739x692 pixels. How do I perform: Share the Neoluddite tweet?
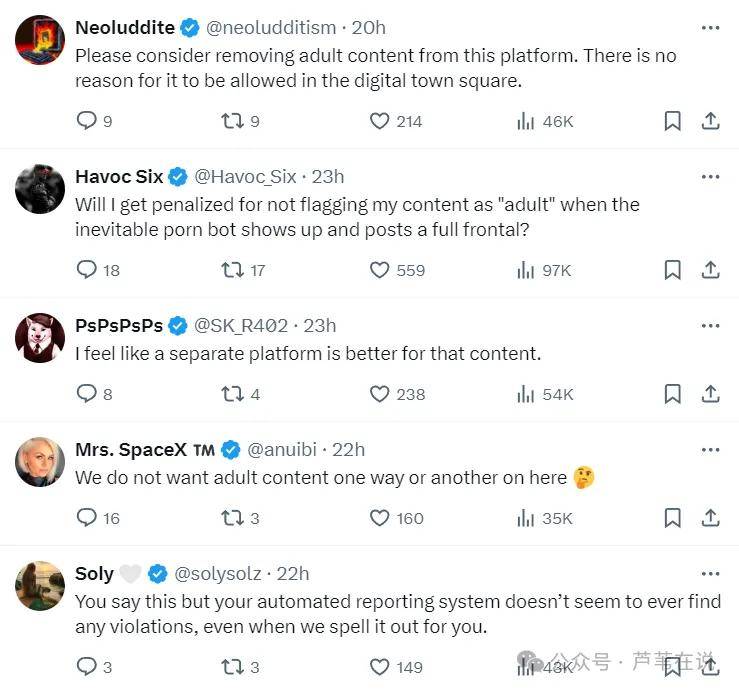(x=710, y=121)
